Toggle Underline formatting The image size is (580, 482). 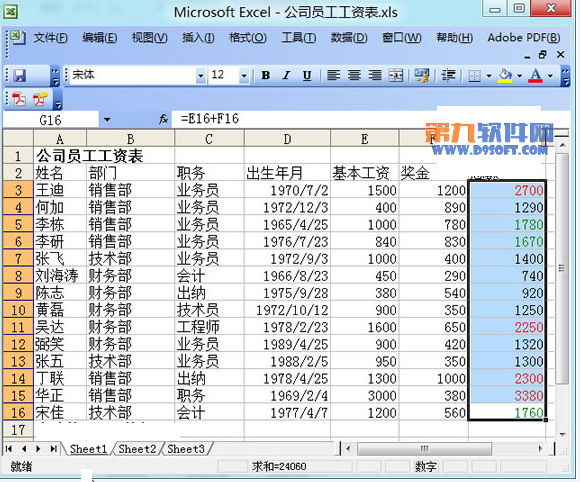[x=307, y=75]
